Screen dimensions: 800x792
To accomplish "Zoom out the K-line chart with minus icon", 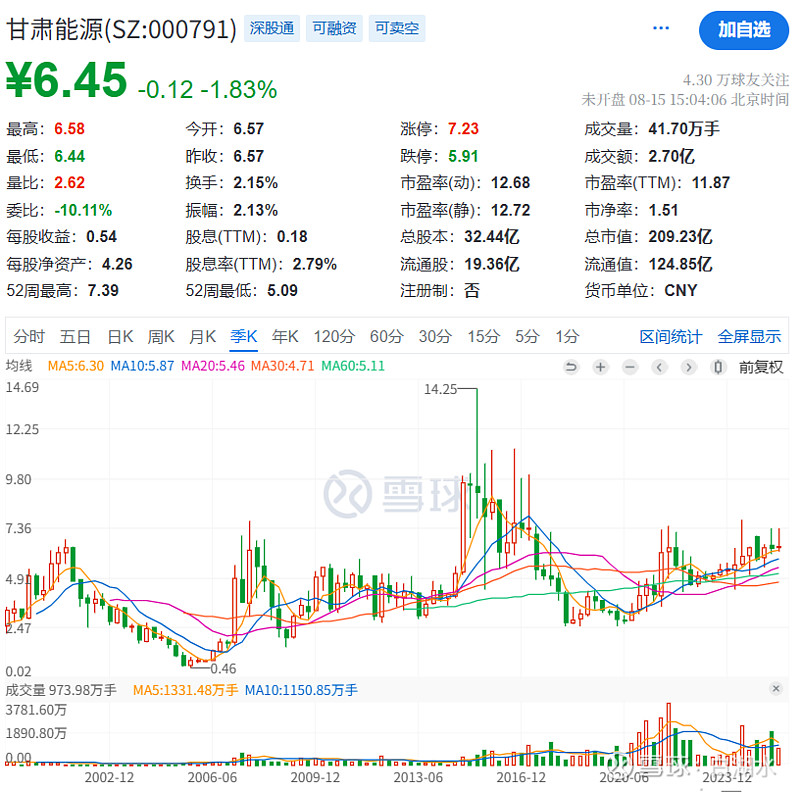I will 630,367.
